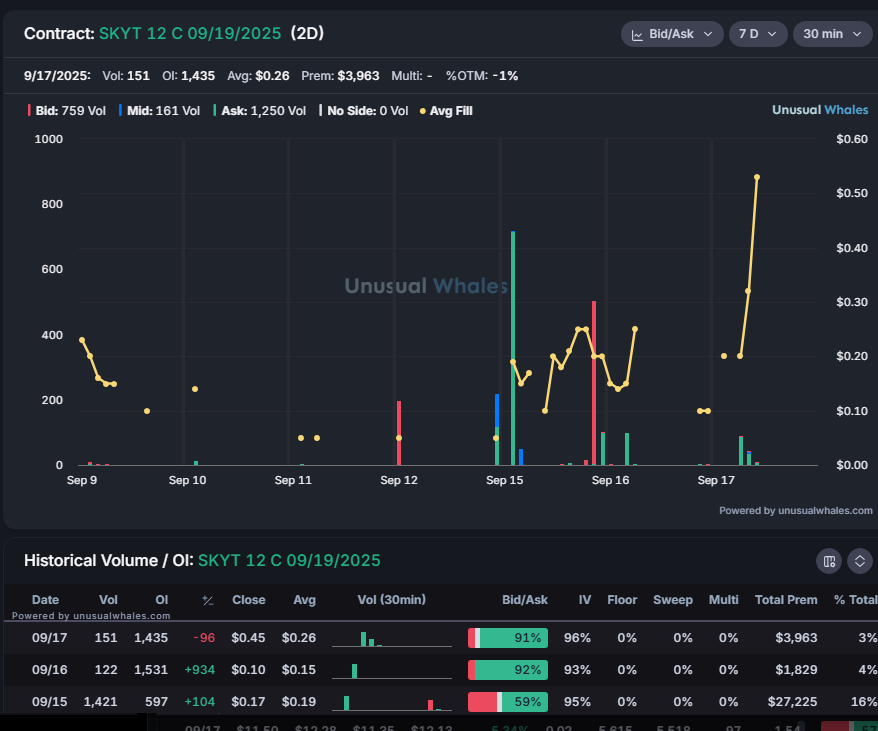Screen dimensions: 878x731
Task: Click the 09/17 volume sparkline
Action: tap(391, 639)
